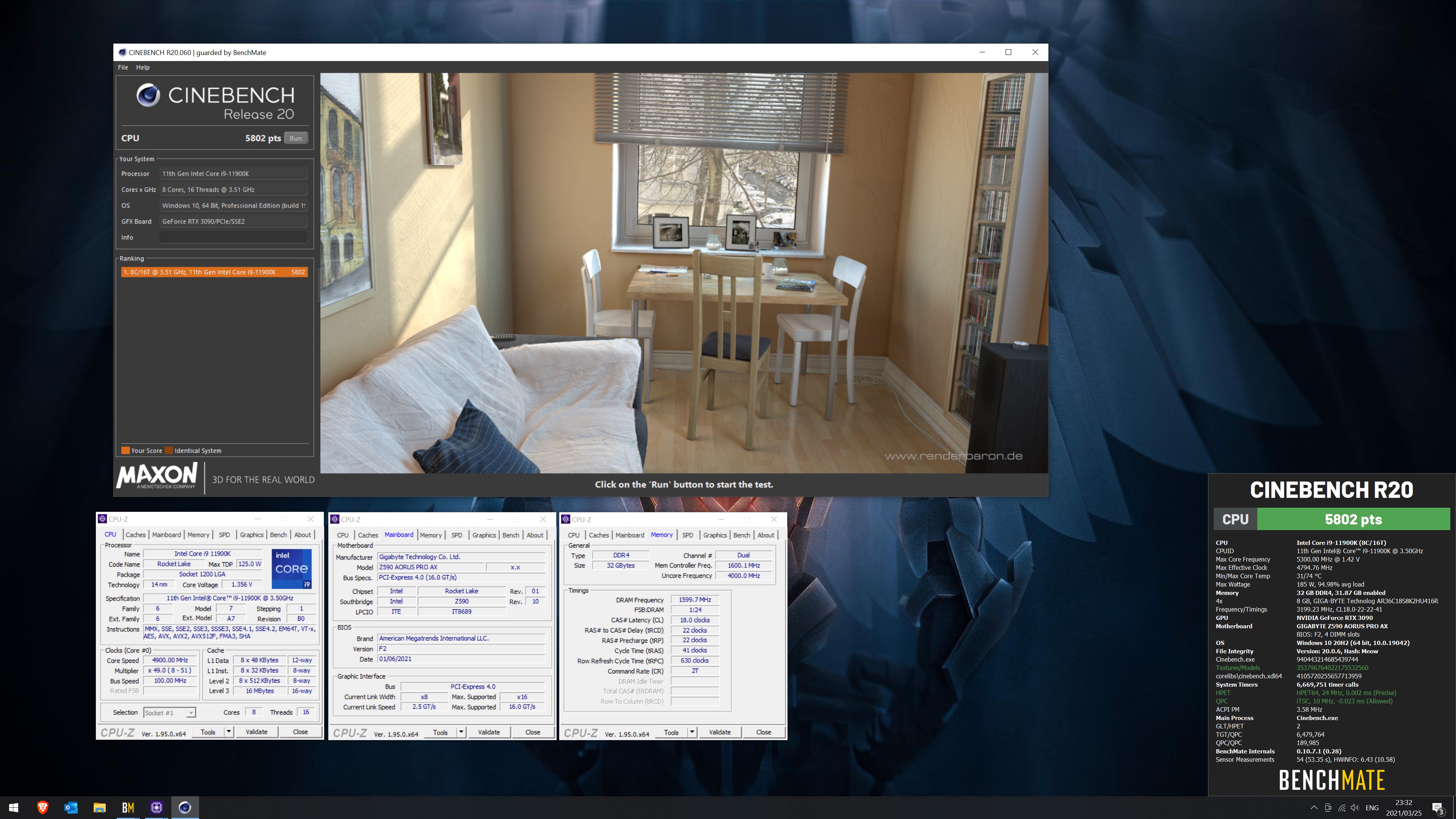Switch to Mainboard tab in first CPU-Z window
The height and width of the screenshot is (819, 1456).
click(x=166, y=535)
